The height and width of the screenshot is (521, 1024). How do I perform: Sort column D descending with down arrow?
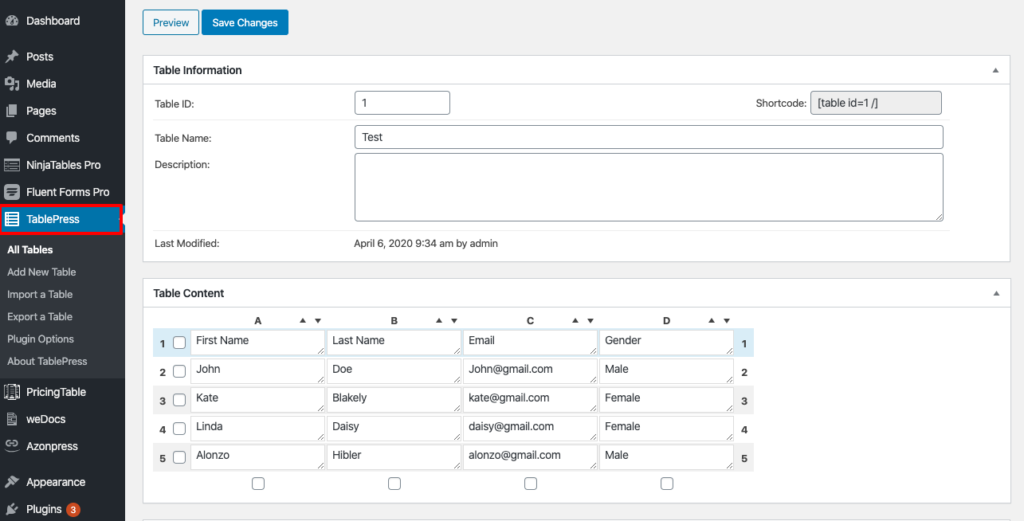(726, 321)
